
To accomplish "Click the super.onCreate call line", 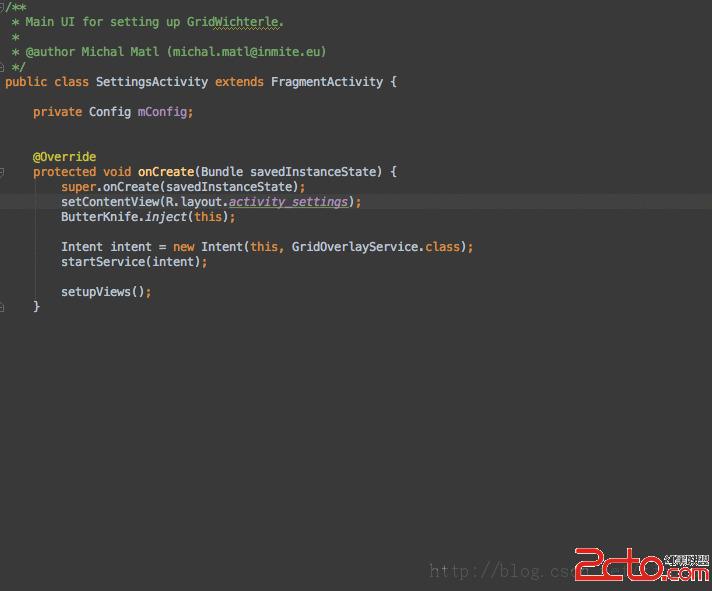I will pyautogui.click(x=183, y=187).
